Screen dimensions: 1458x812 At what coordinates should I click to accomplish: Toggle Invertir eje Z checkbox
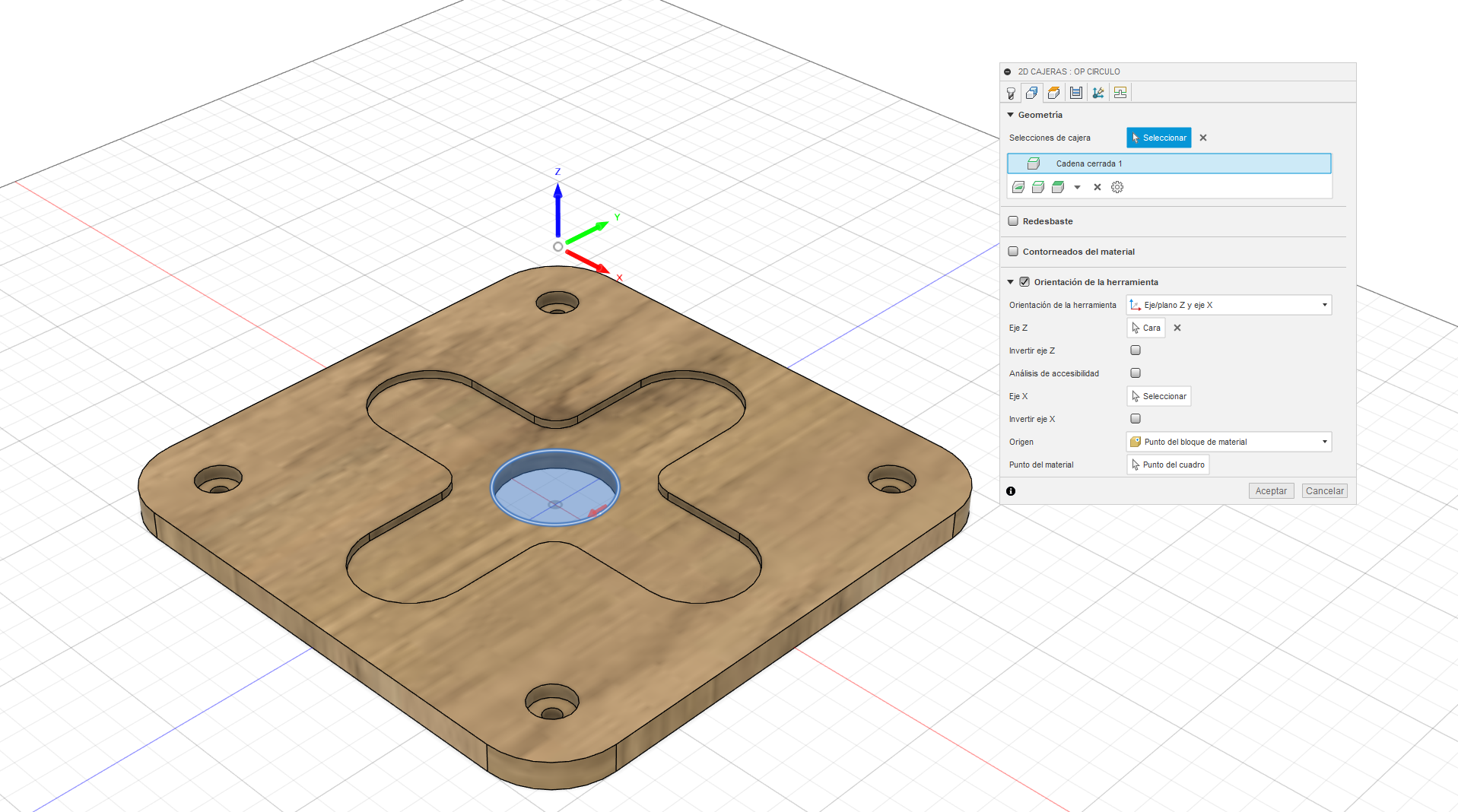point(1136,350)
